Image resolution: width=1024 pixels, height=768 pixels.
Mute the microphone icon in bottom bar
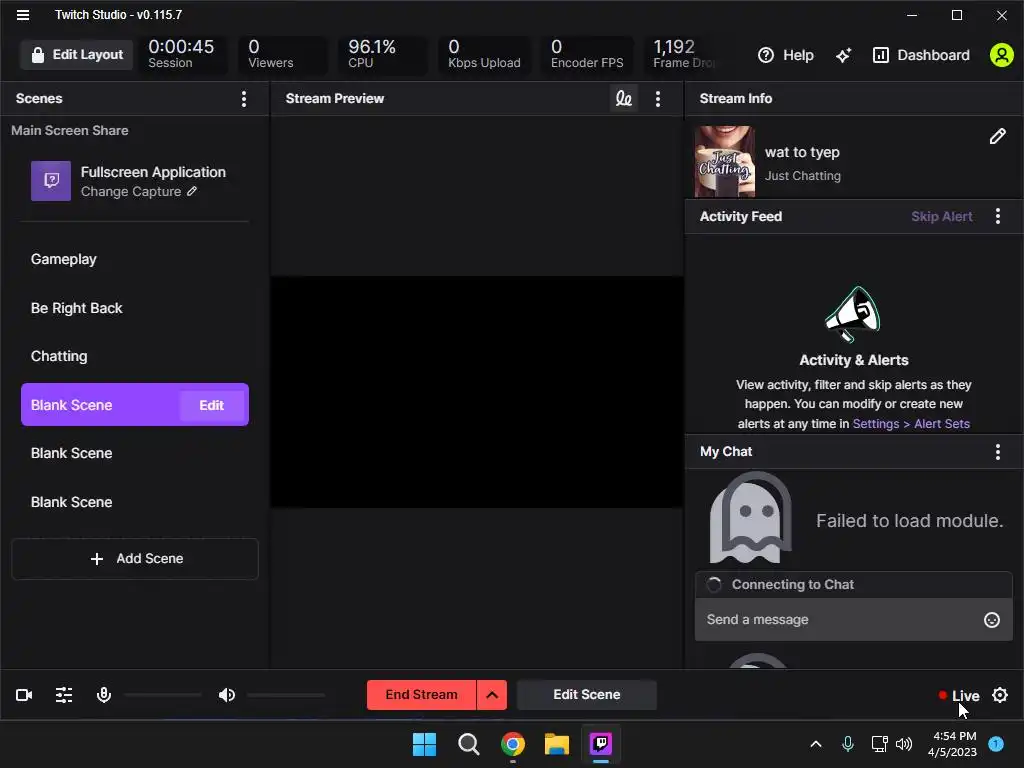pyautogui.click(x=104, y=695)
